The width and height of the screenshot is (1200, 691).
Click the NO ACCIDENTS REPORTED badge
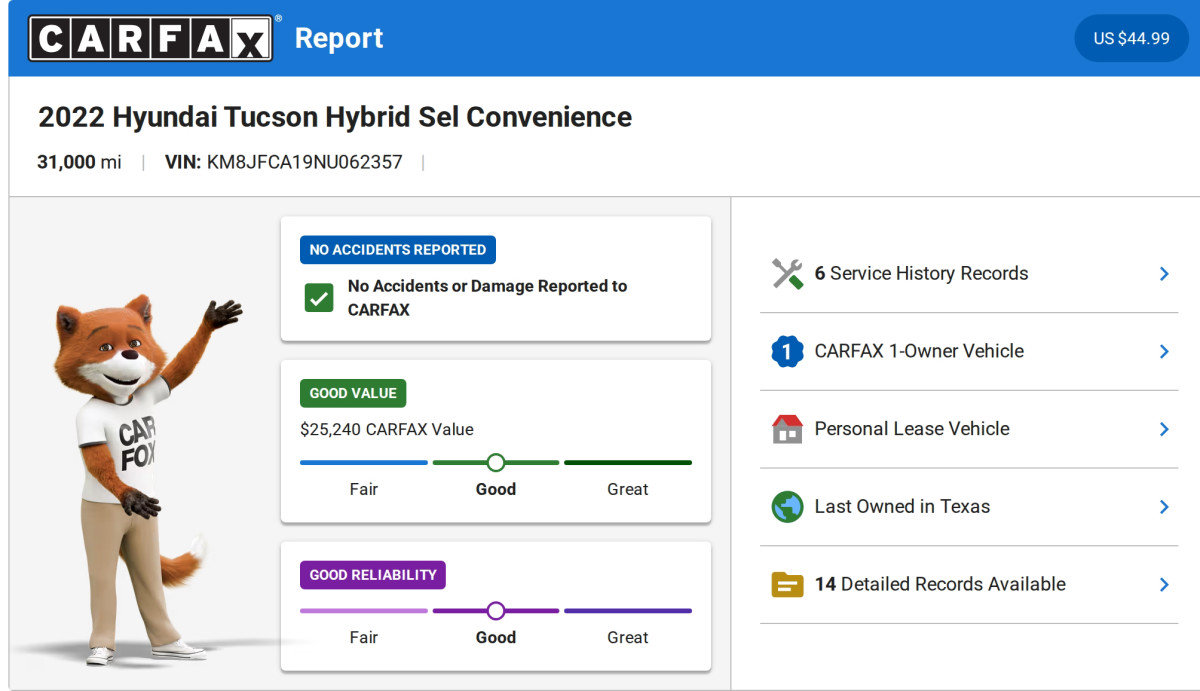pyautogui.click(x=398, y=250)
